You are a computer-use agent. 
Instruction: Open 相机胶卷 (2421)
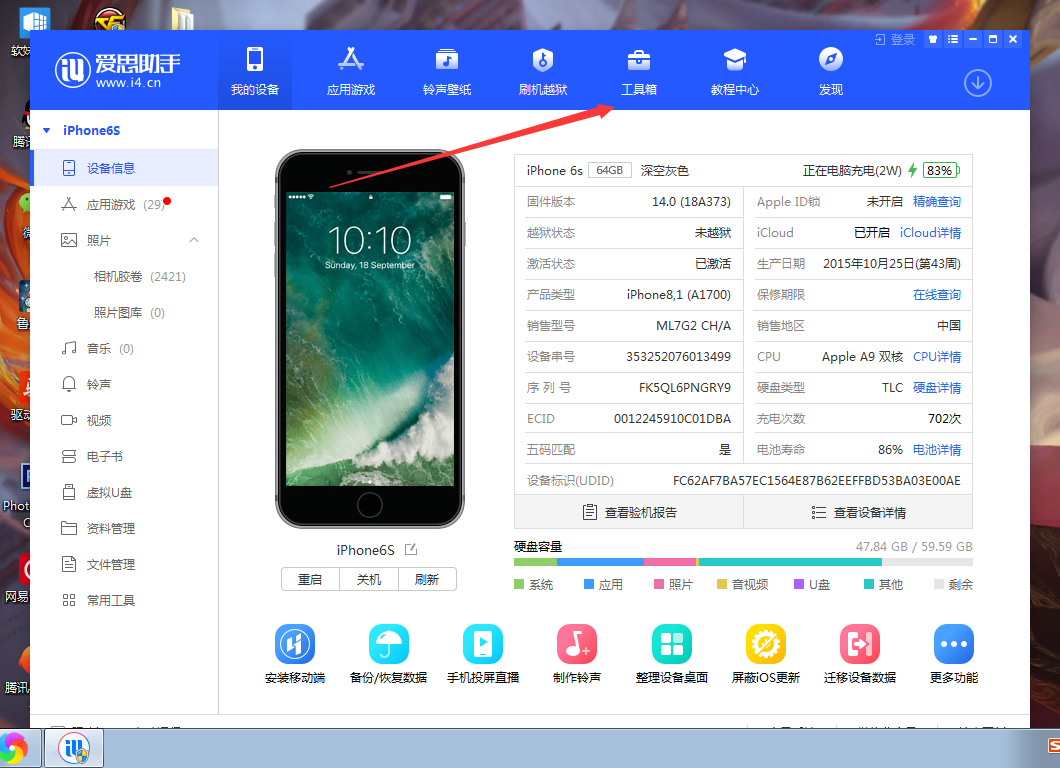139,277
